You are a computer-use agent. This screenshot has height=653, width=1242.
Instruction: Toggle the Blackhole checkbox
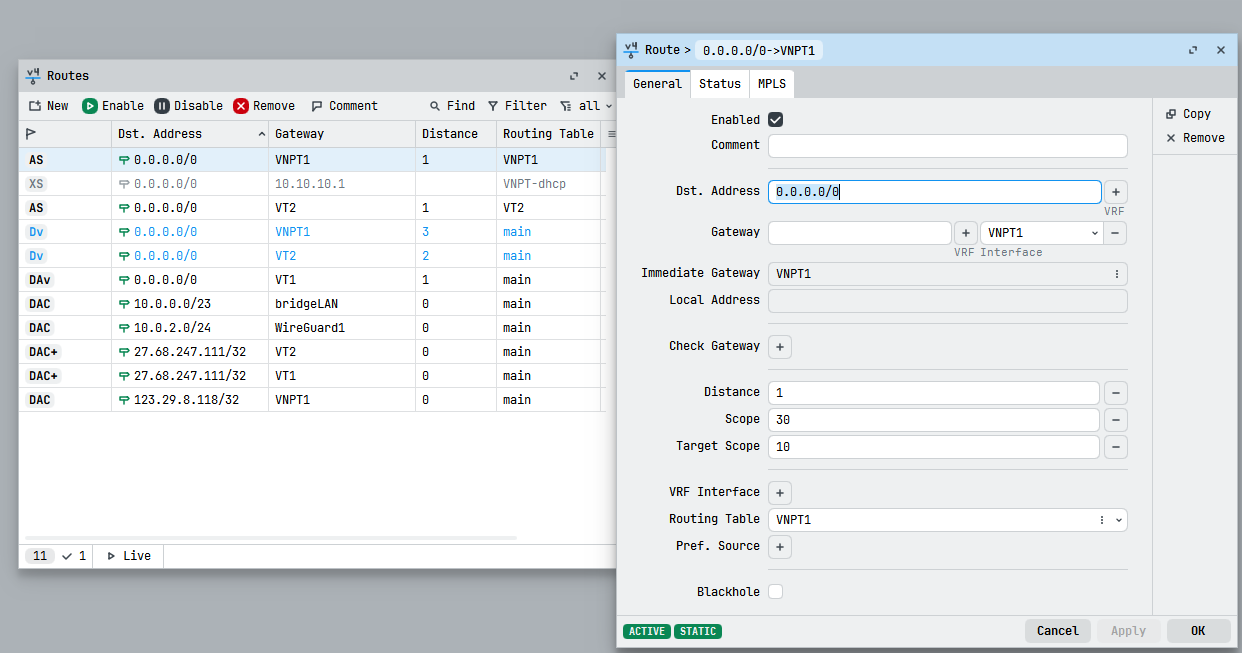pos(775,592)
